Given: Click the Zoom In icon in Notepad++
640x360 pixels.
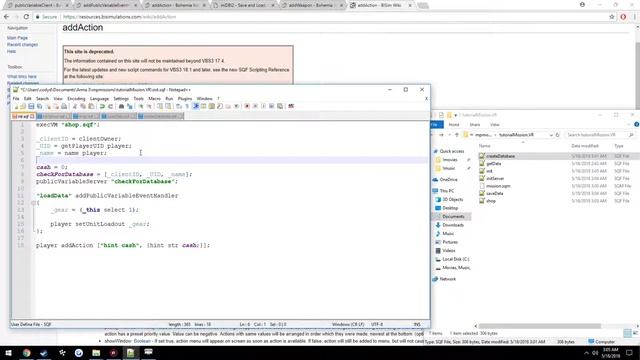Looking at the screenshot, I should [x=140, y=106].
